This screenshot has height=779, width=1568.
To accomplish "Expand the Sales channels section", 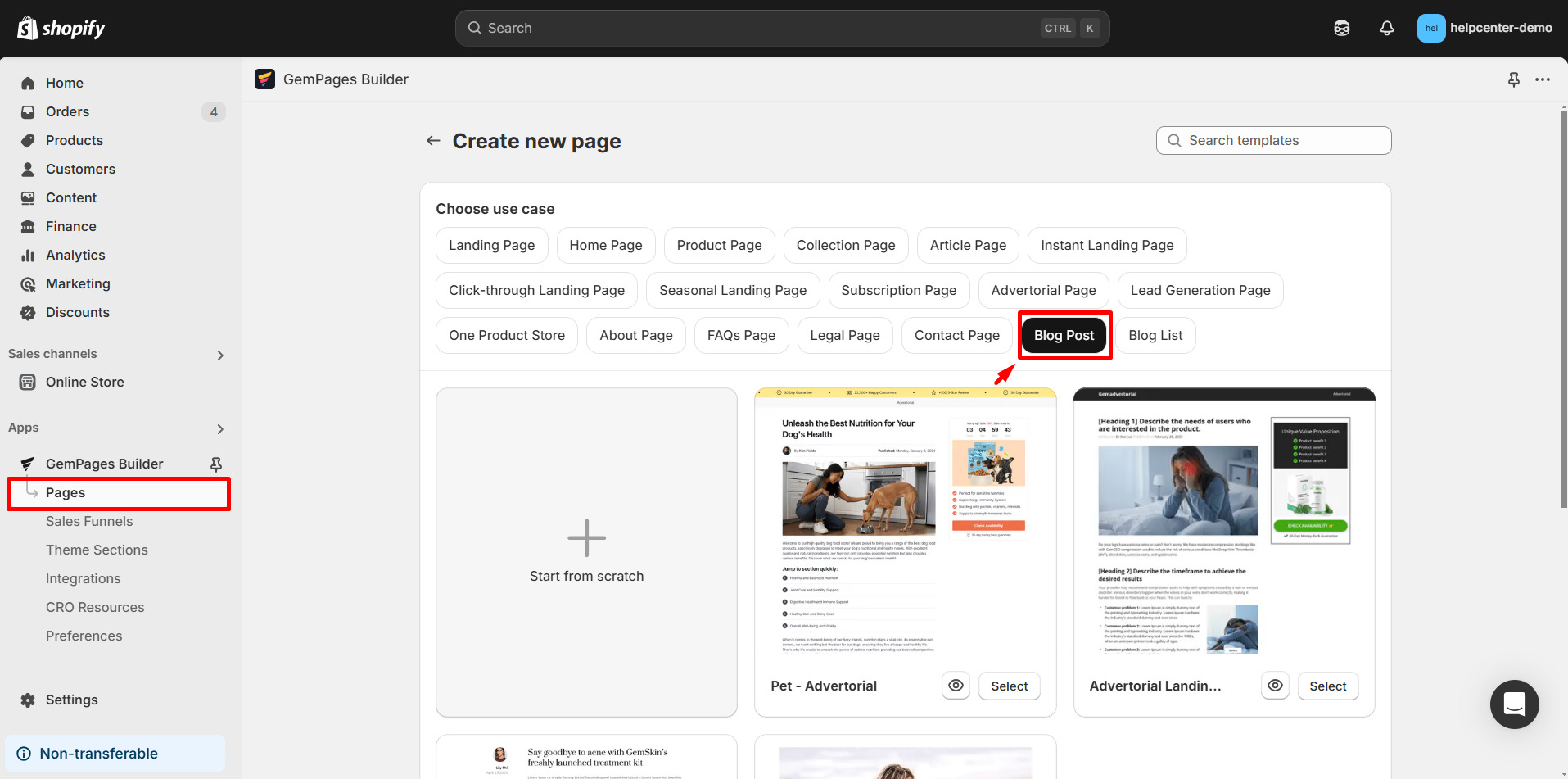I will click(x=219, y=355).
